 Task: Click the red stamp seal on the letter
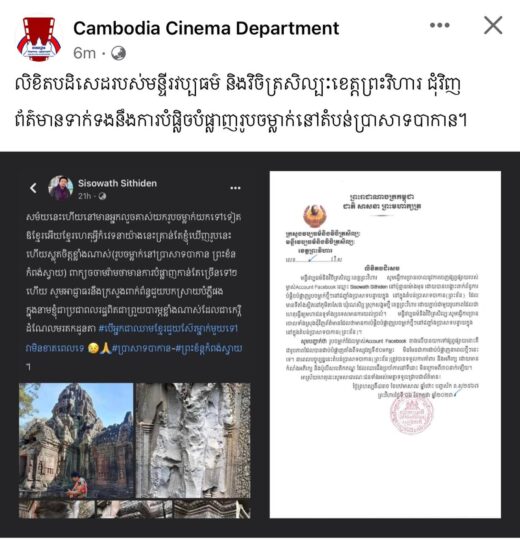[412, 413]
